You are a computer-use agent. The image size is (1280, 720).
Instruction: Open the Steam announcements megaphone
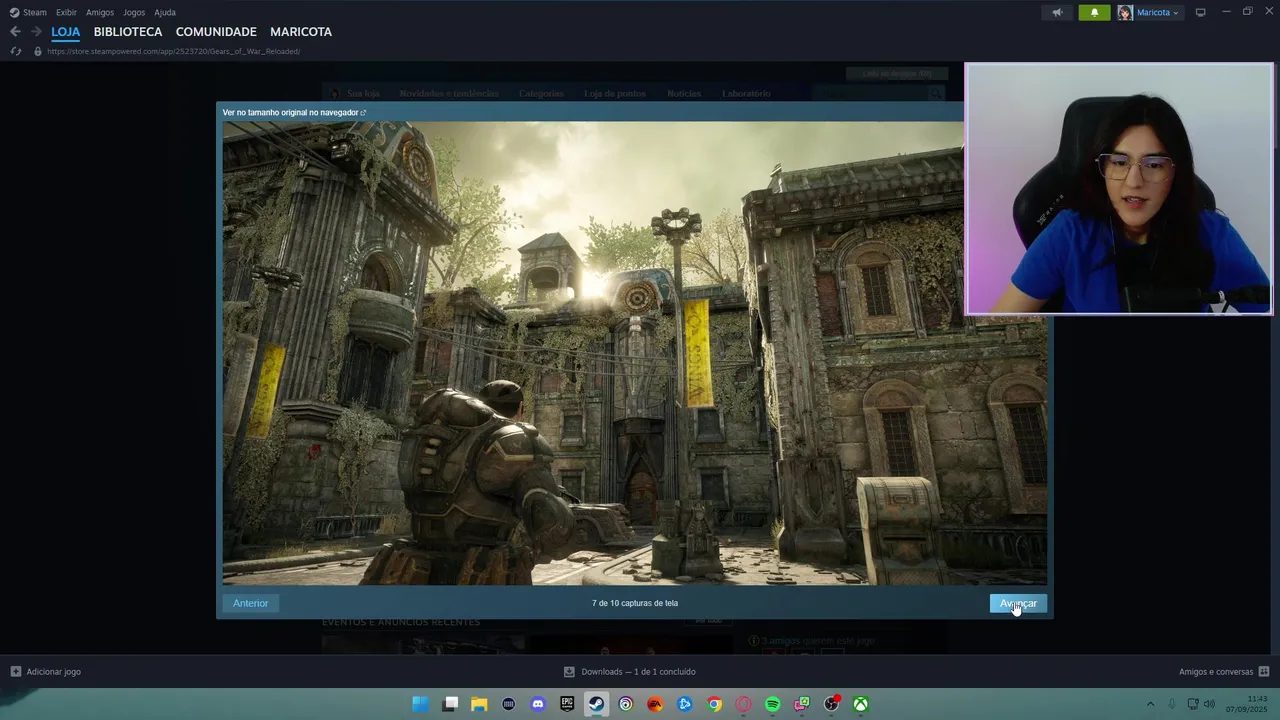(x=1057, y=12)
